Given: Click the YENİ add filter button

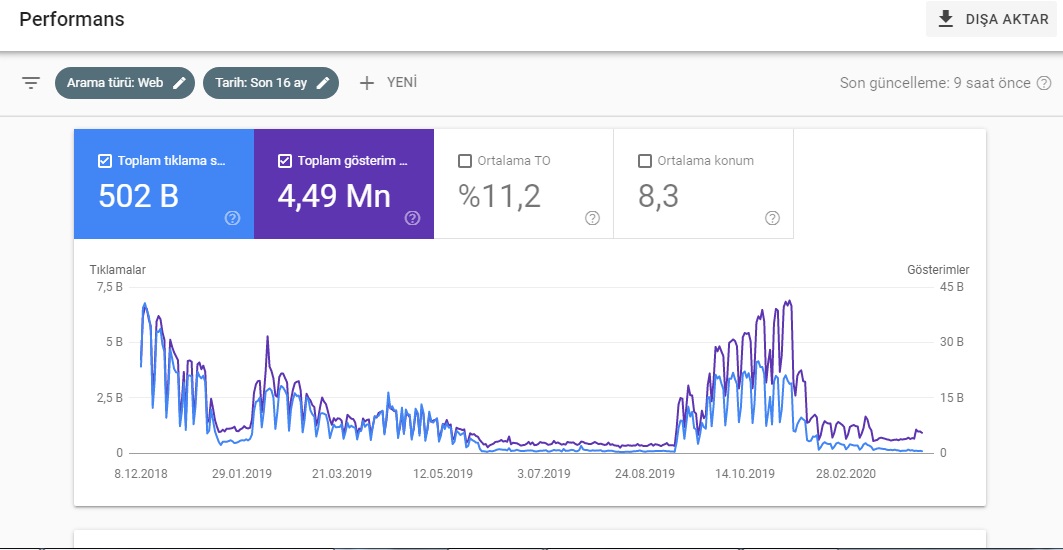Looking at the screenshot, I should (x=388, y=83).
